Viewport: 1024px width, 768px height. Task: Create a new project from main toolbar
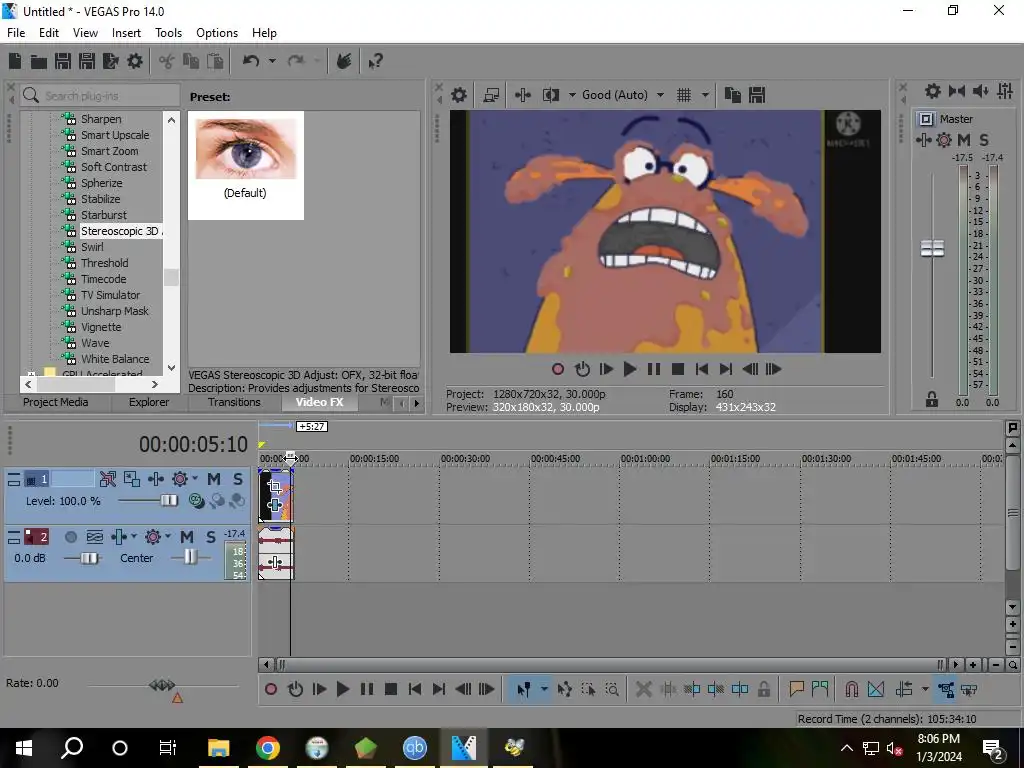click(14, 61)
